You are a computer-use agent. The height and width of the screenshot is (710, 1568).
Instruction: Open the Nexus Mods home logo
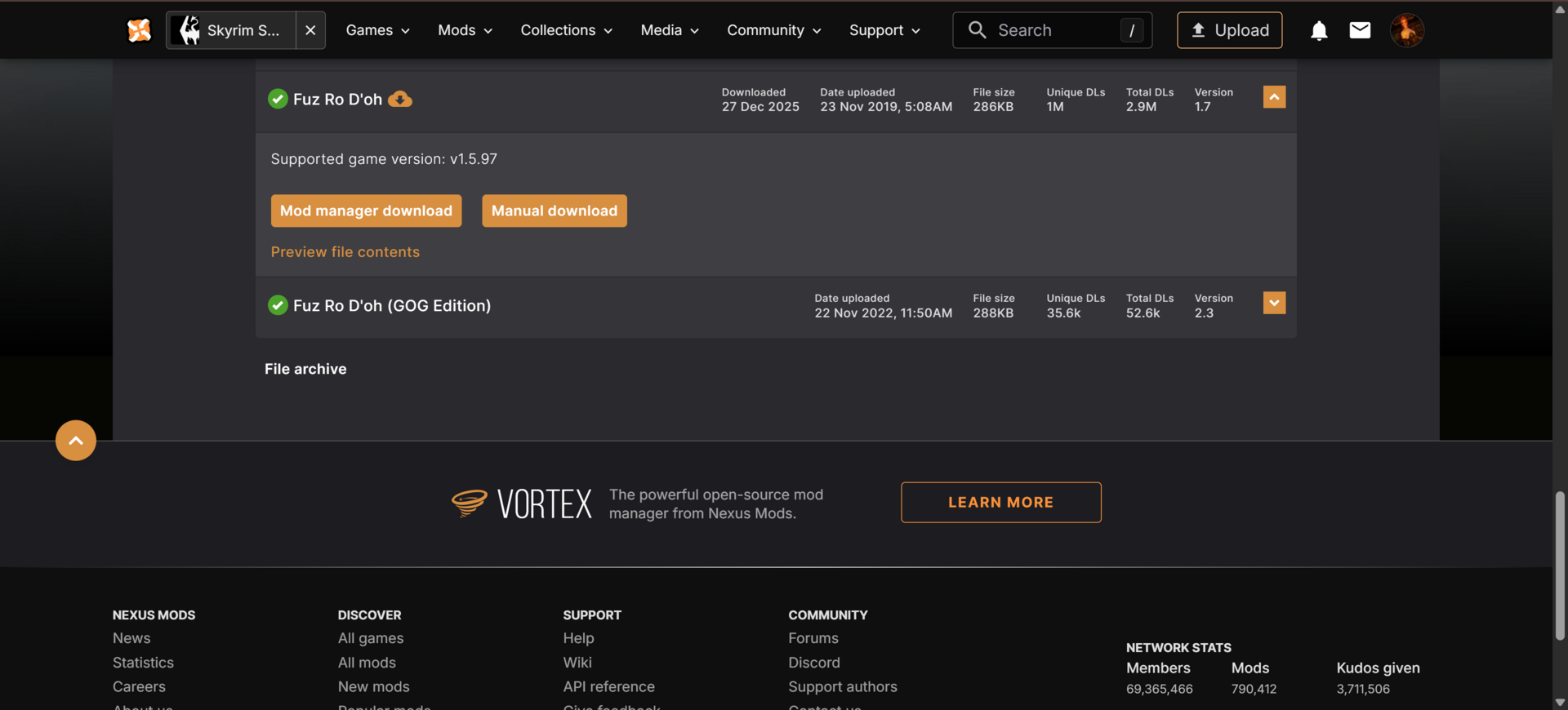pyautogui.click(x=139, y=30)
